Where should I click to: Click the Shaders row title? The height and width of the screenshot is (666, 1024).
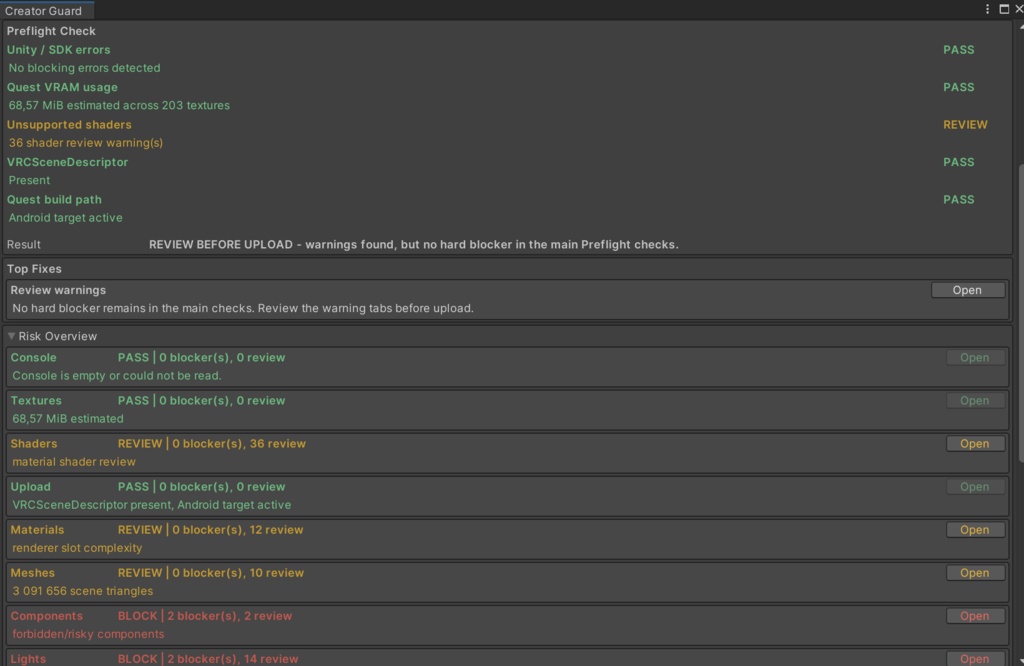34,443
